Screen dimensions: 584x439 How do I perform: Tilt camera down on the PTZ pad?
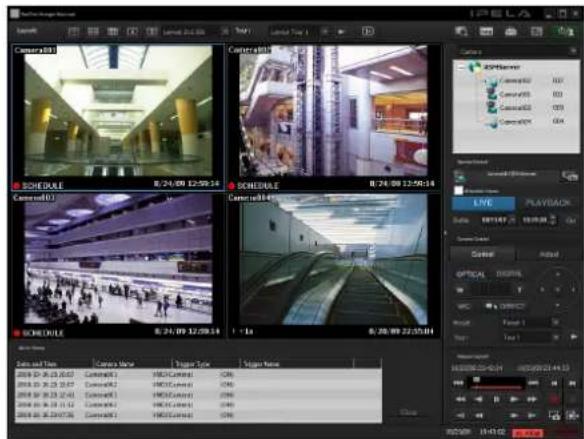point(558,305)
